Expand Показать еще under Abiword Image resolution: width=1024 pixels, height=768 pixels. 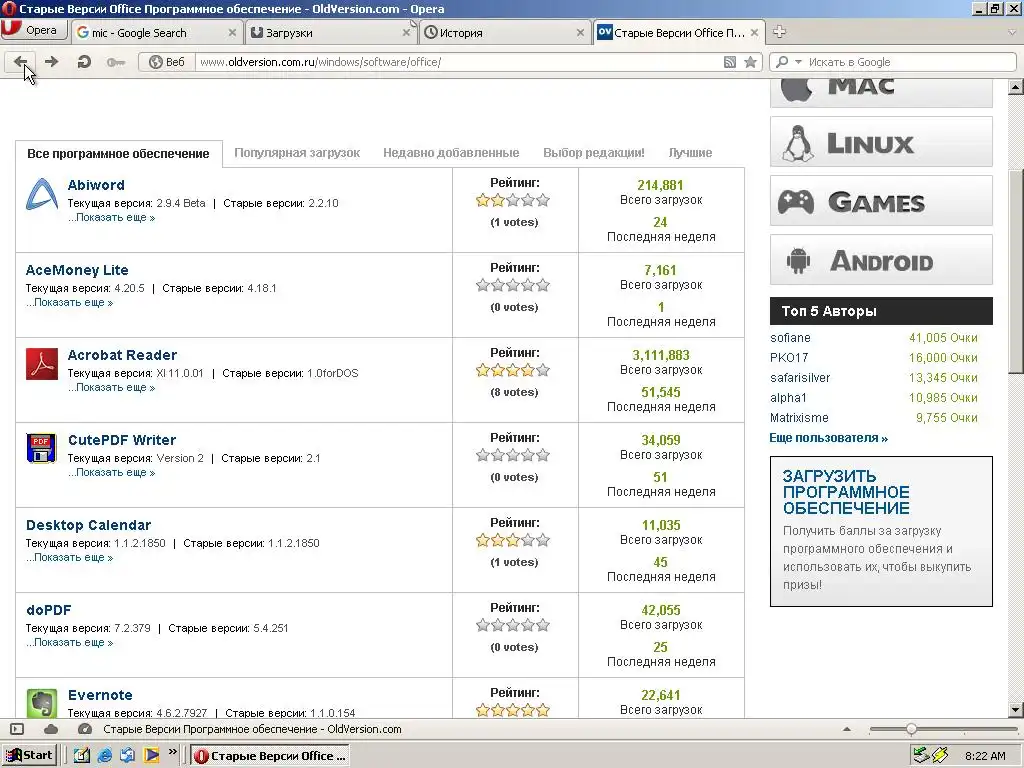point(112,217)
